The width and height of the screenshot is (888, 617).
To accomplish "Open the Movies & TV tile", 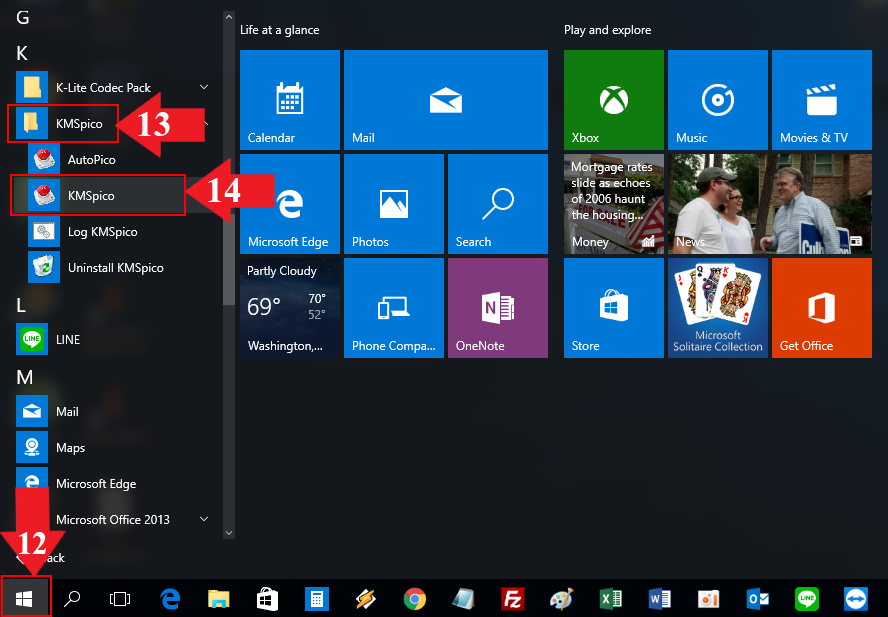I will 822,100.
